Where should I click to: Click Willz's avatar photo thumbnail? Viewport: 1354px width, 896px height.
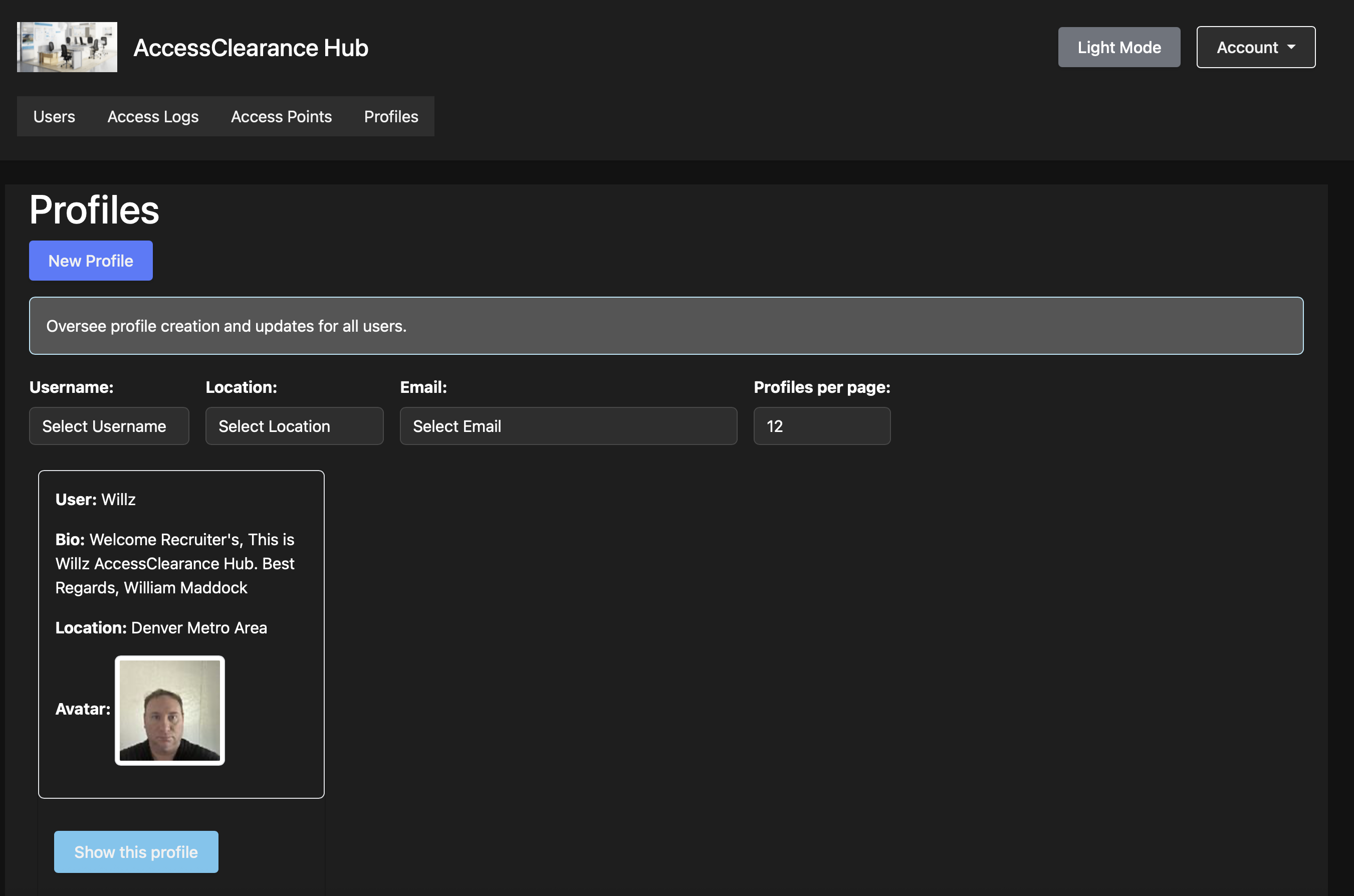[170, 710]
